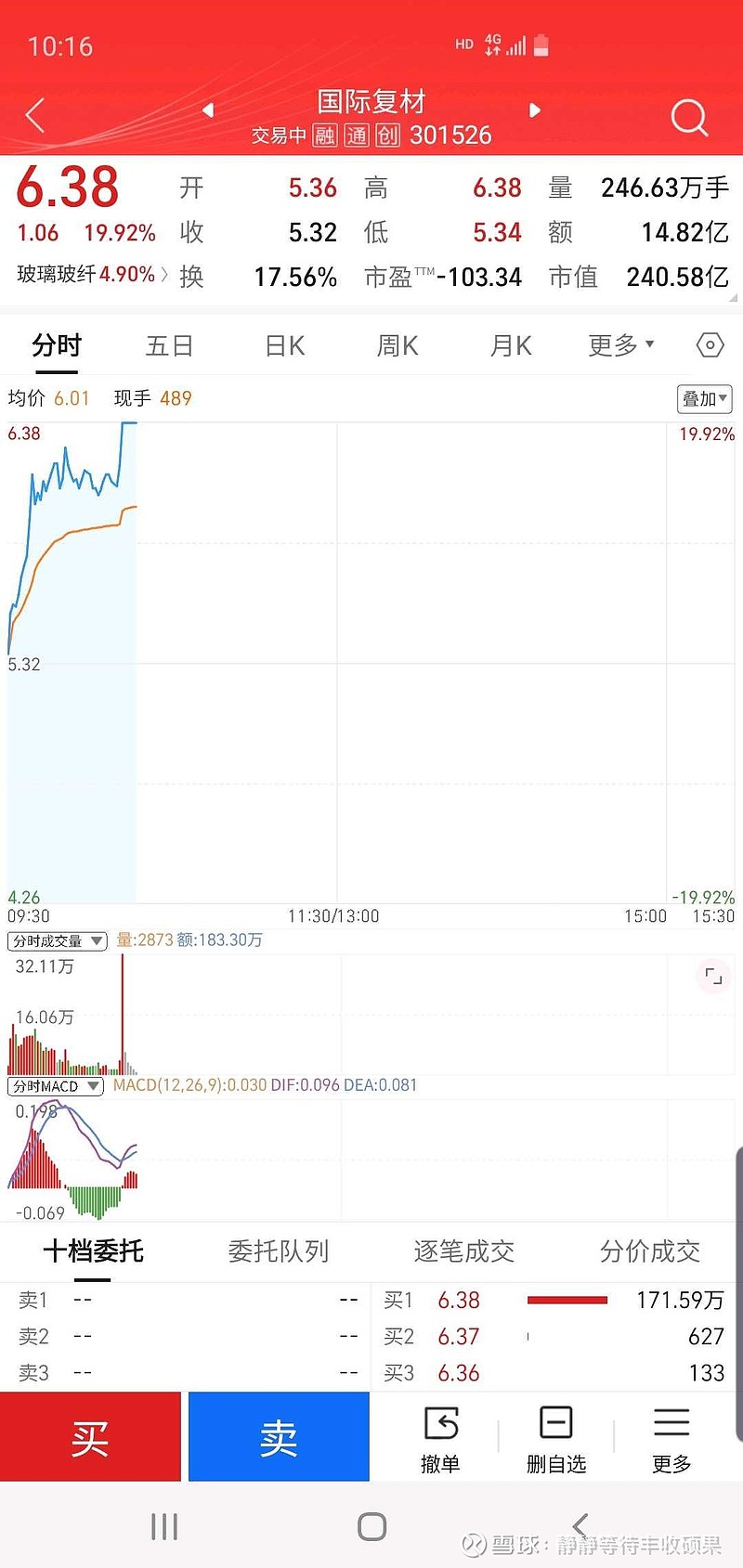Open the 更多 chart period dropdown
The height and width of the screenshot is (1568, 743).
coord(620,345)
